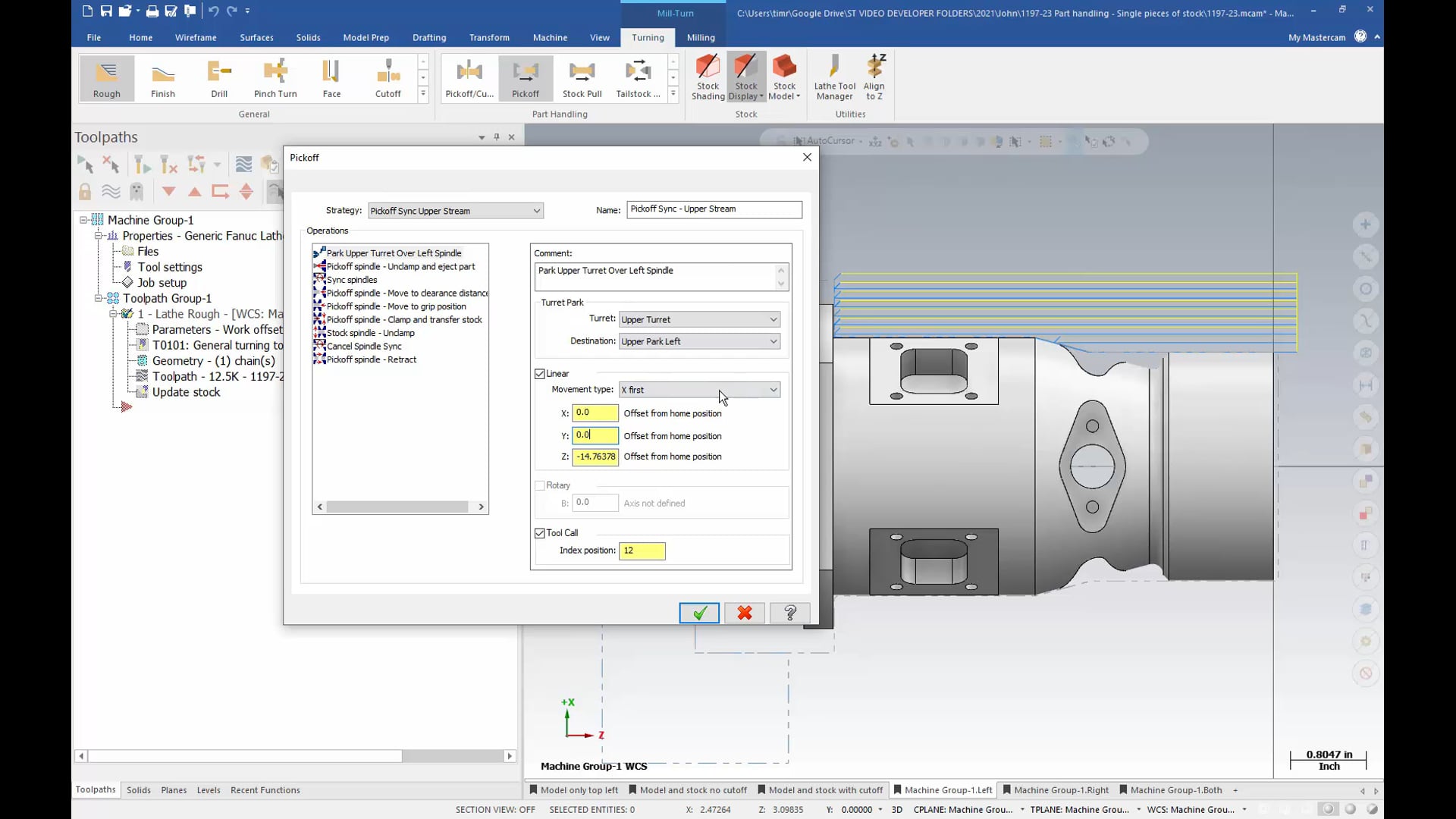Open the File menu
This screenshot has width=1456, height=819.
[94, 37]
